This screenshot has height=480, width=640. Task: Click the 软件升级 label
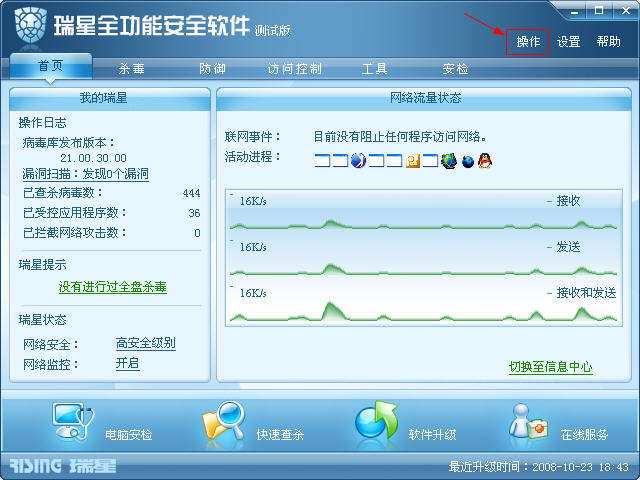pos(432,435)
